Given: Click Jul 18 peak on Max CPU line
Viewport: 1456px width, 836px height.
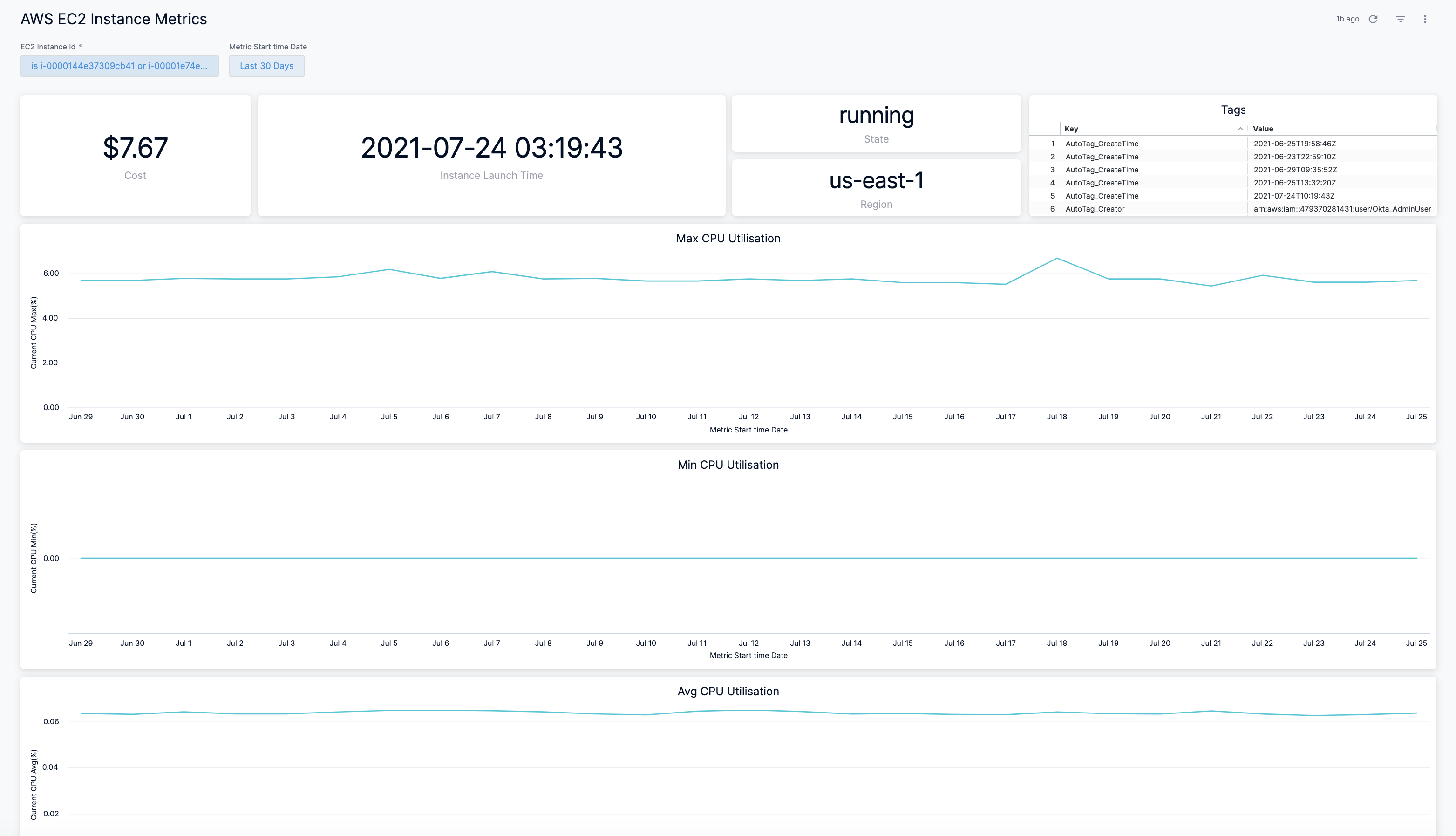Looking at the screenshot, I should click(1056, 258).
